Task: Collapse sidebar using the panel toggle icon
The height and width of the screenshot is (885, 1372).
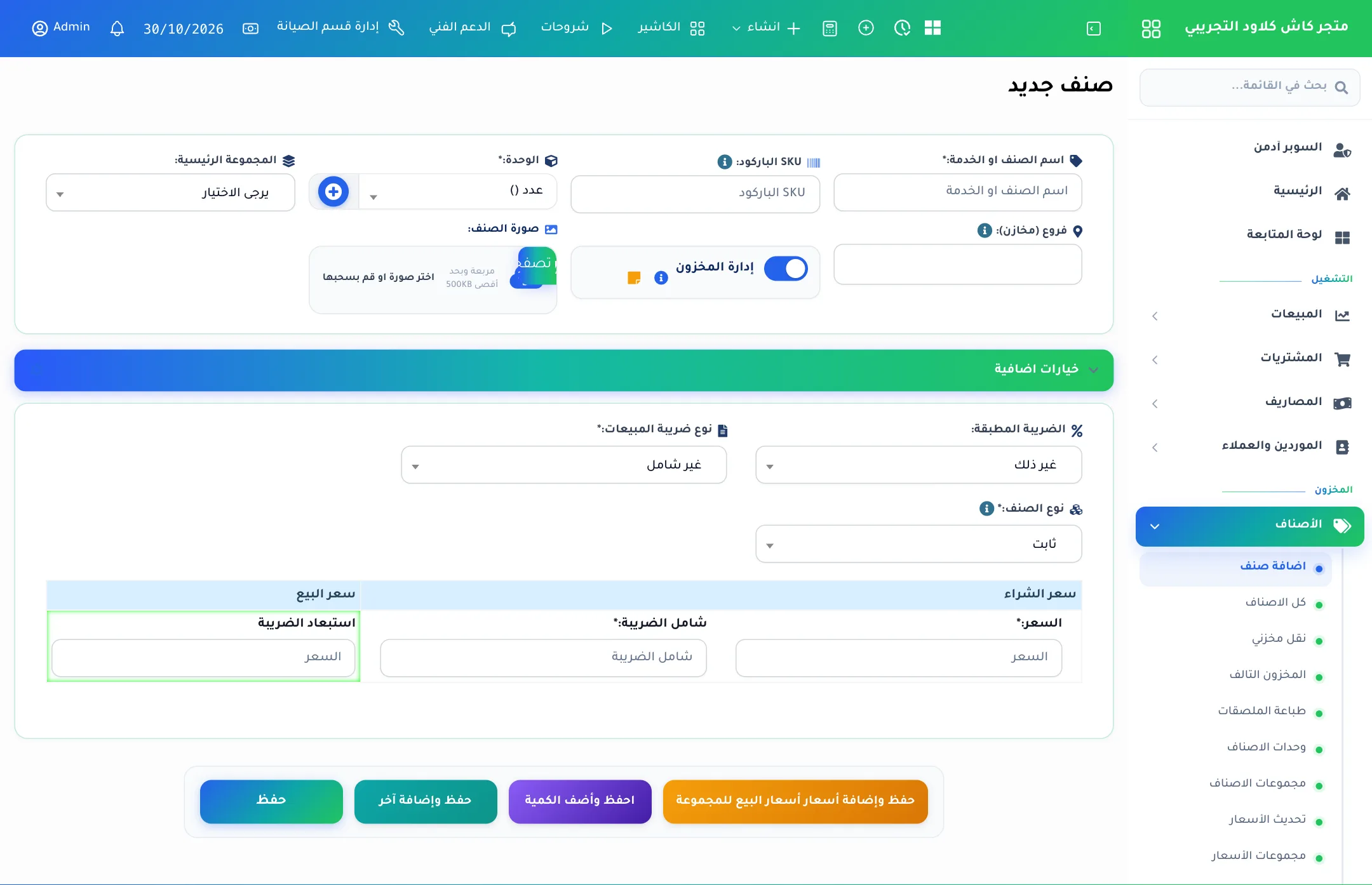Action: (1094, 29)
